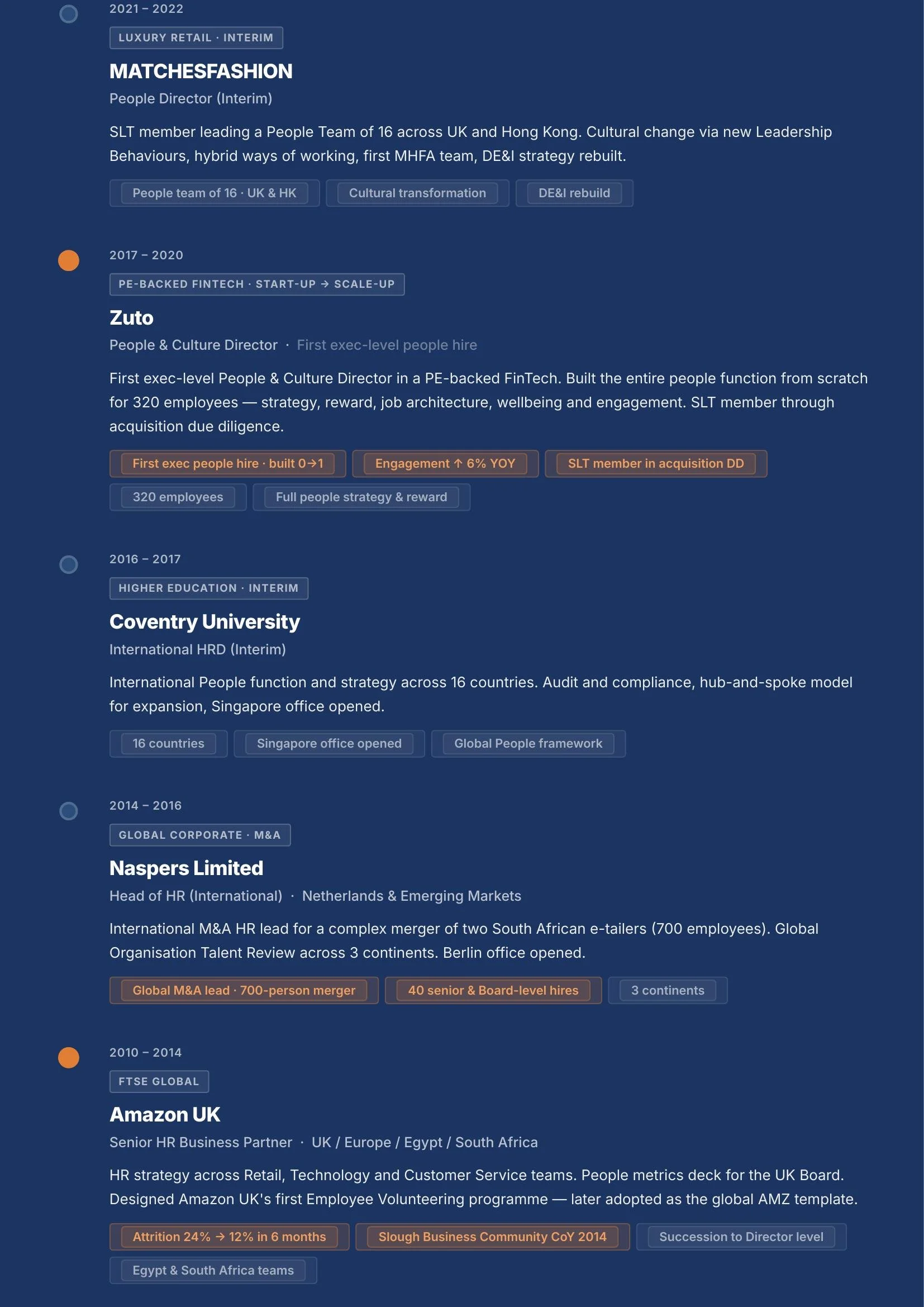Click the DE&I rebuild tag
Screen dimensions: 924x1307
[x=574, y=193]
